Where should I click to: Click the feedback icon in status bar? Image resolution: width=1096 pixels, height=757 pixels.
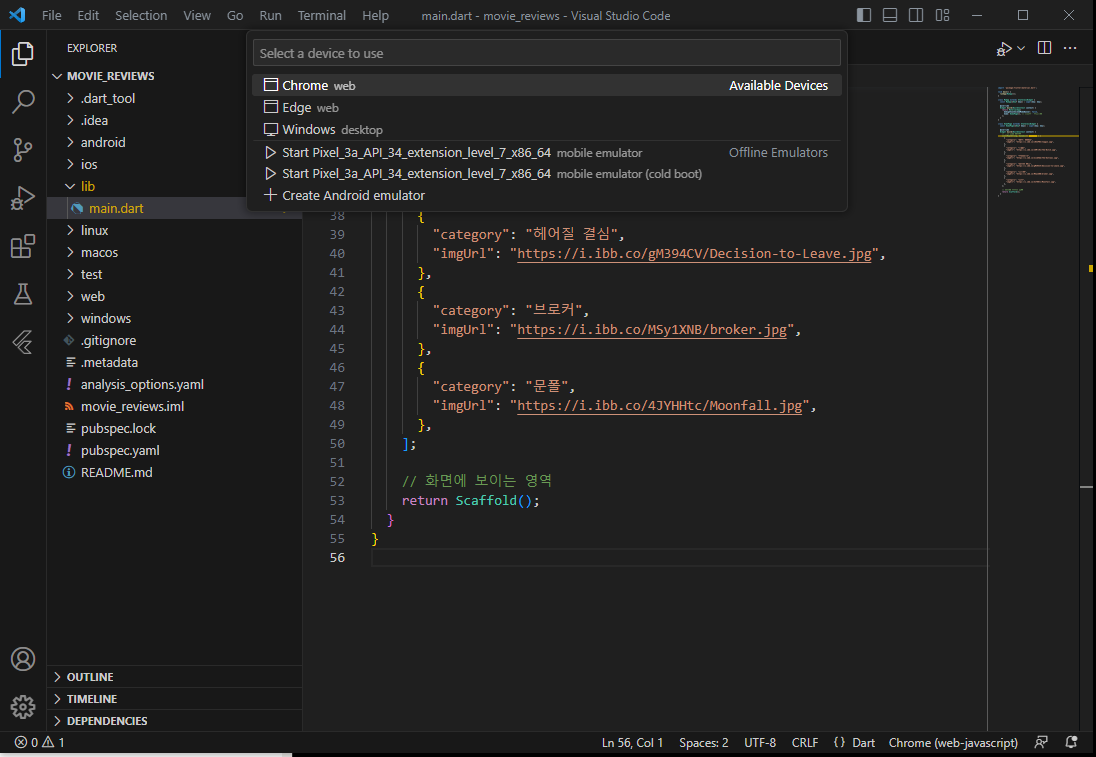(1041, 742)
